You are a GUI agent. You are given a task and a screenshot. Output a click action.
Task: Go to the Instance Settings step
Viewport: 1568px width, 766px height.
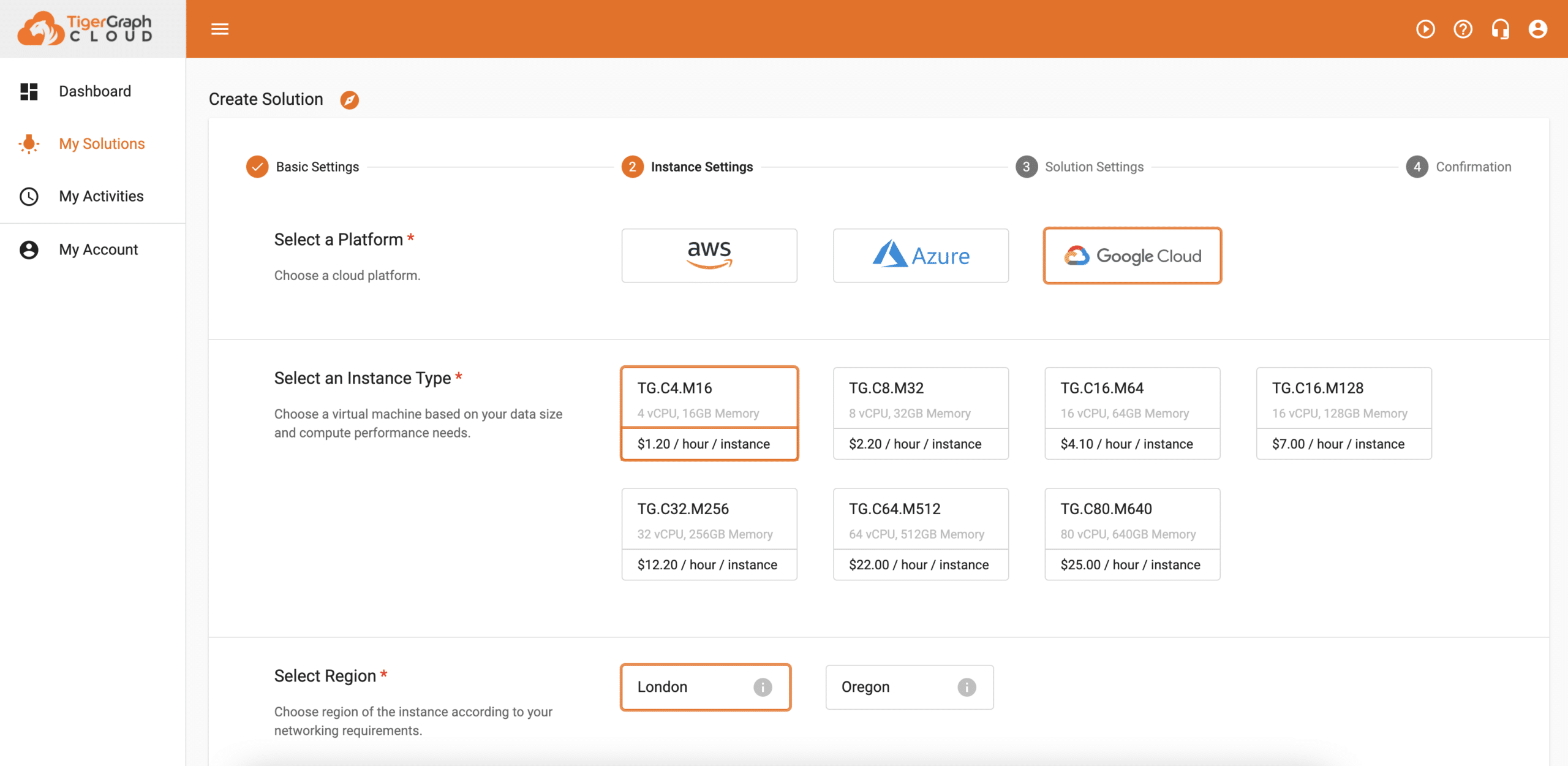[687, 167]
